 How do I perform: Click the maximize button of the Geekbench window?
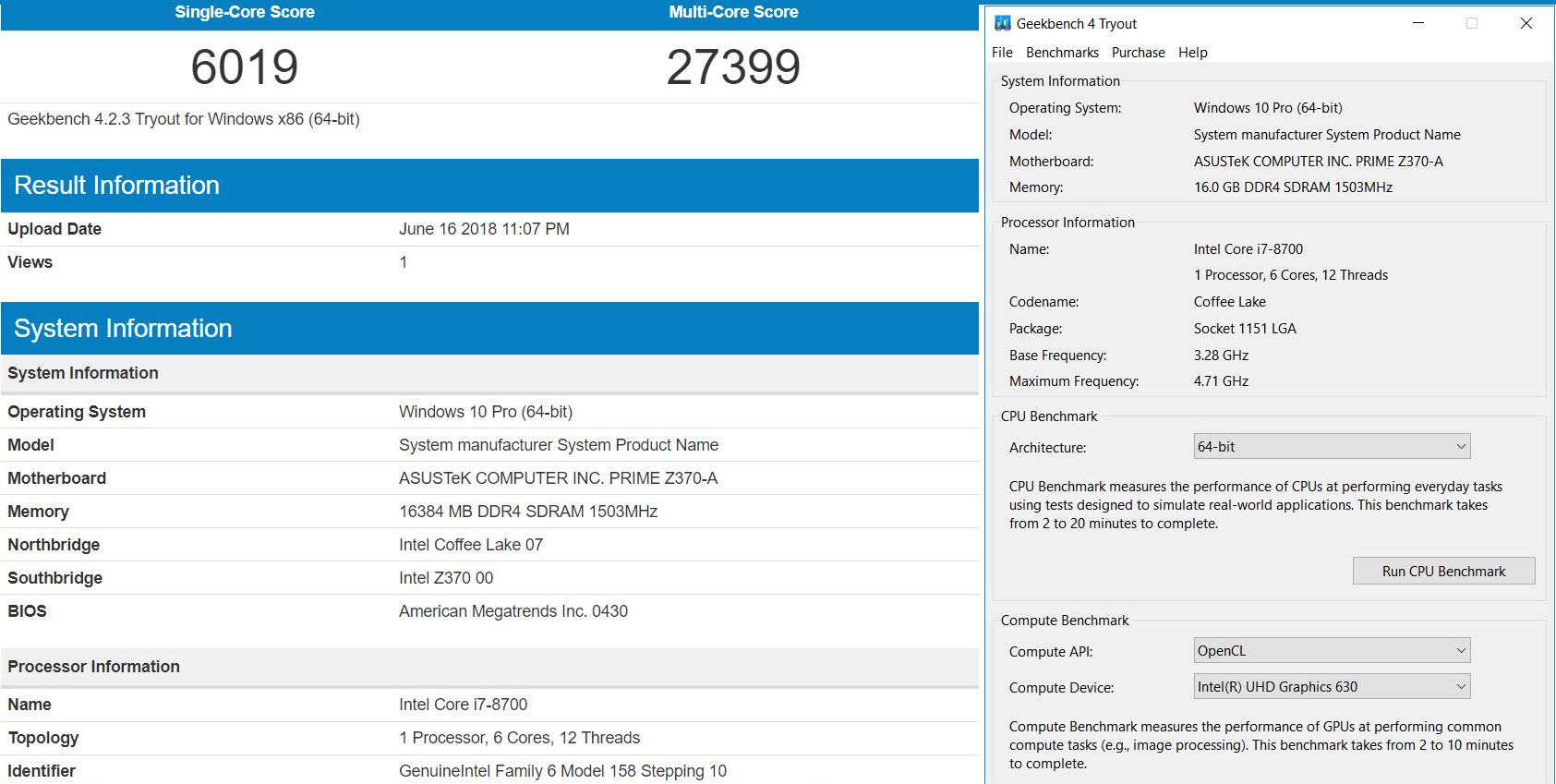[x=1472, y=23]
